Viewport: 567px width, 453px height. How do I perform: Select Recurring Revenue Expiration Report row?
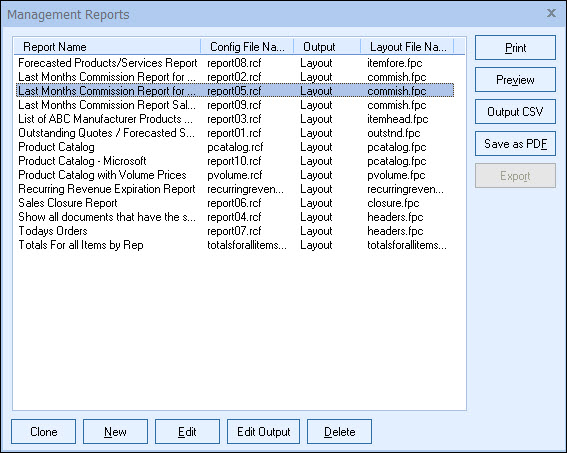click(235, 189)
